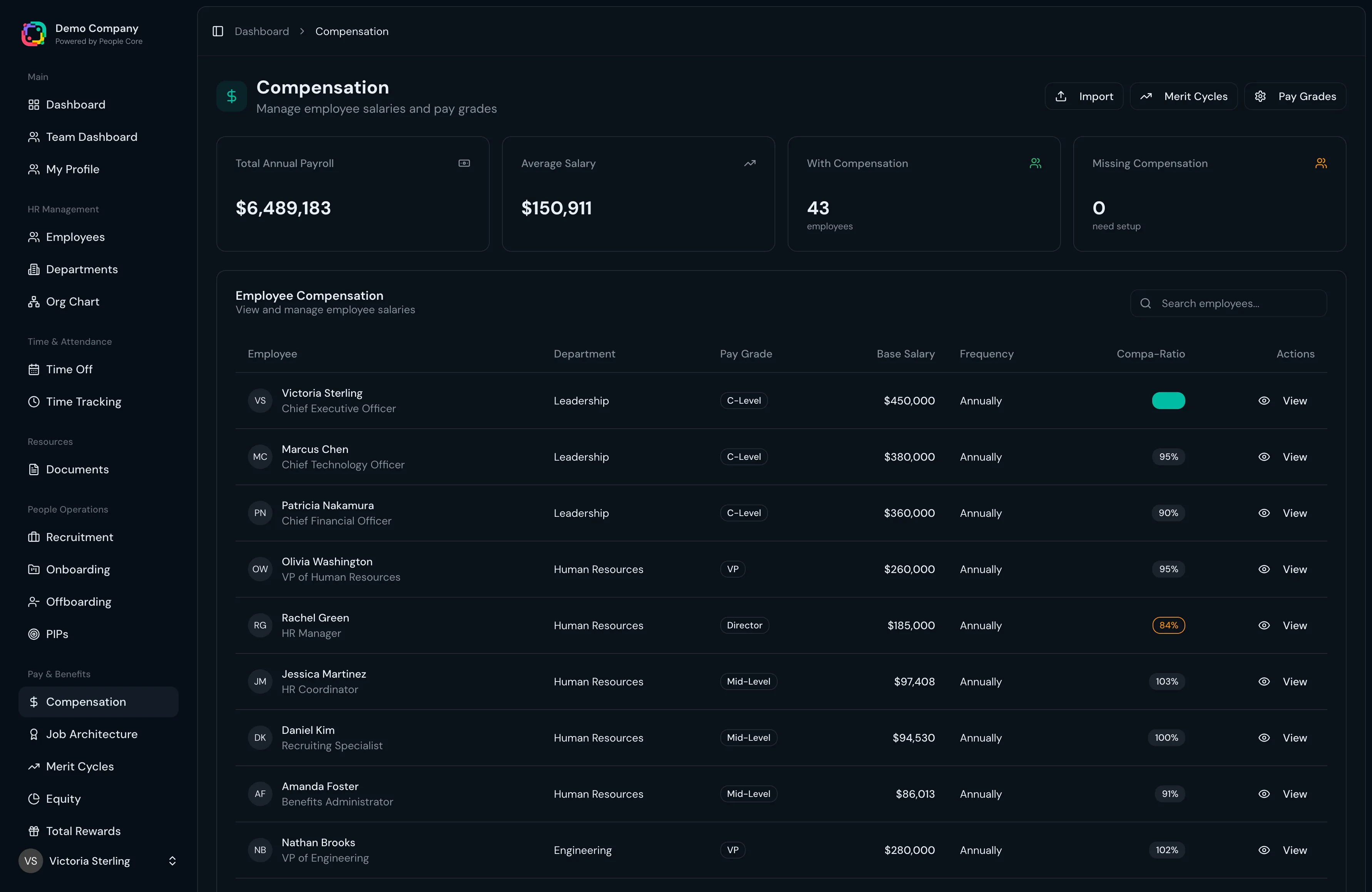Click the eye icon for Nathan Brooks

coord(1263,850)
